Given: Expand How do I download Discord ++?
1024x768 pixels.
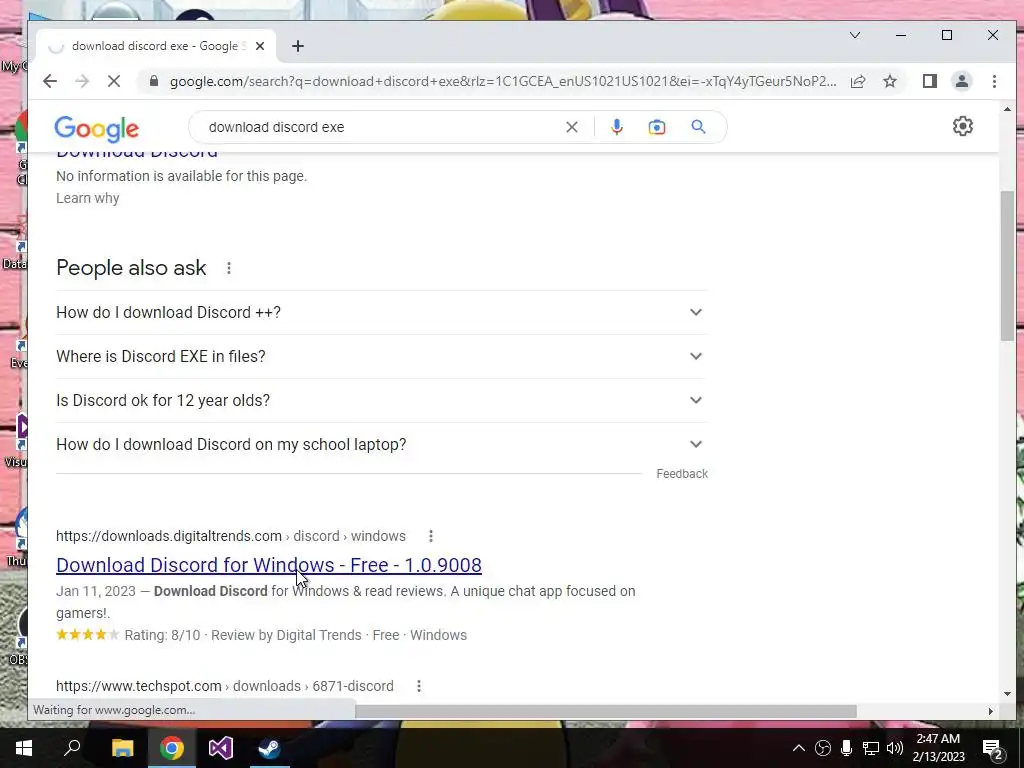Looking at the screenshot, I should pyautogui.click(x=381, y=312).
